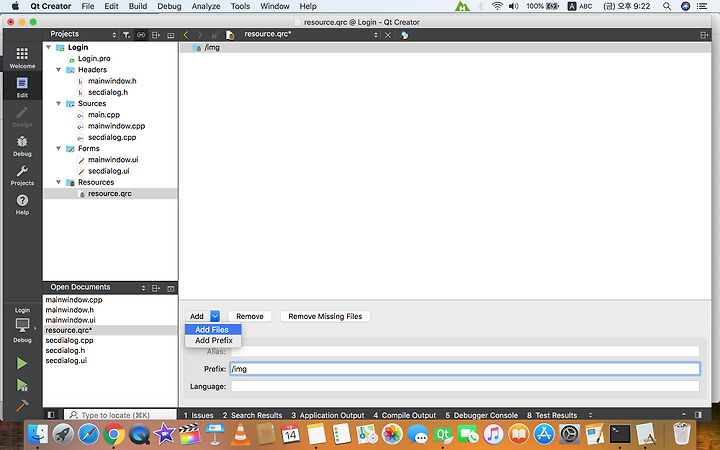The width and height of the screenshot is (720, 450).
Task: Open the 3 Application Output pane
Action: click(x=328, y=415)
